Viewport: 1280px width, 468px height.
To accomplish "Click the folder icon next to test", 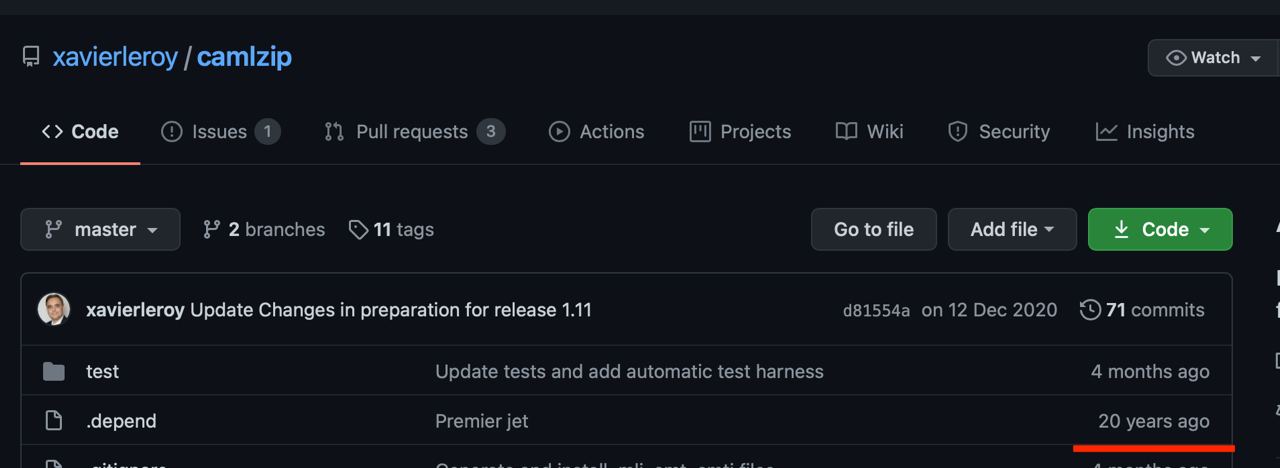I will 54,372.
